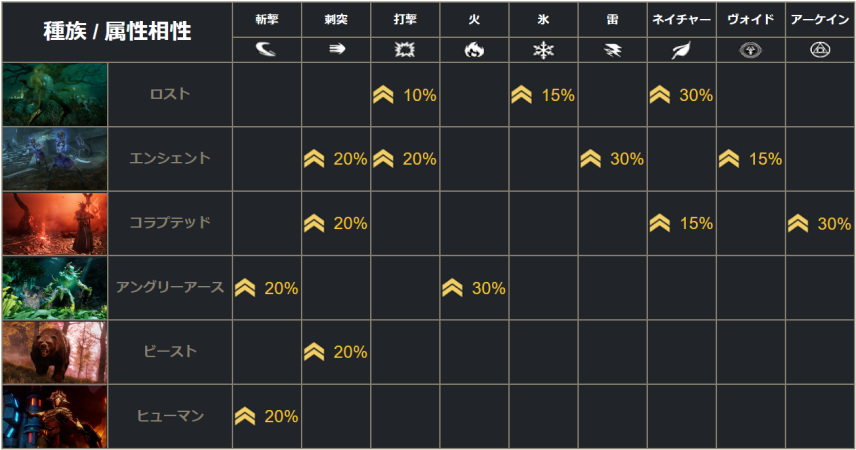The image size is (856, 450).
Task: Click the アングリーアース fire 30% bonus cell
Action: click(474, 288)
